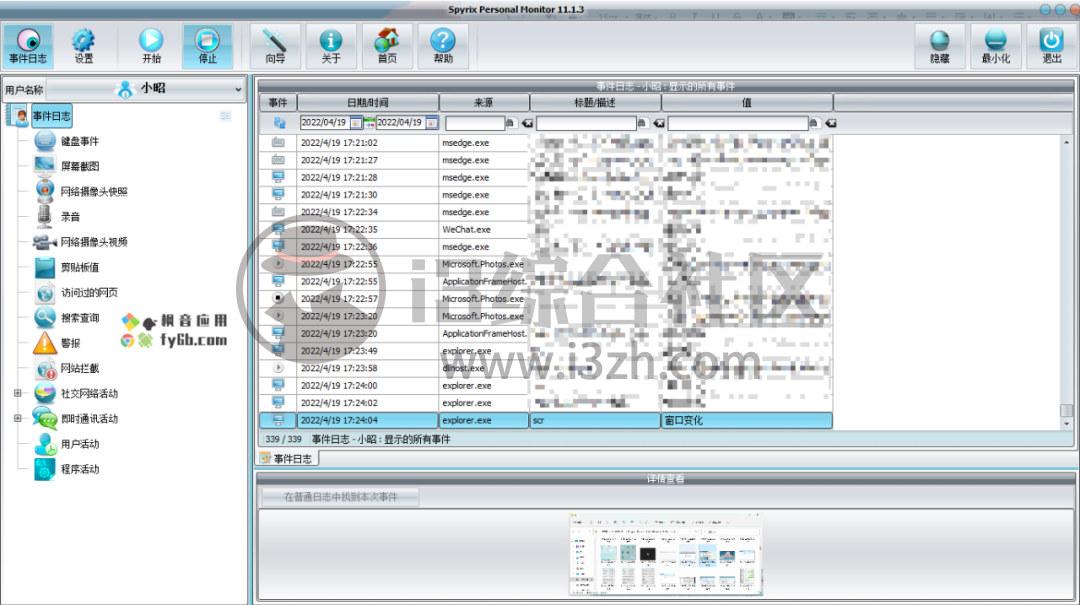Click the scrollbar down arrow of log
The image size is (1080, 605).
(1066, 424)
